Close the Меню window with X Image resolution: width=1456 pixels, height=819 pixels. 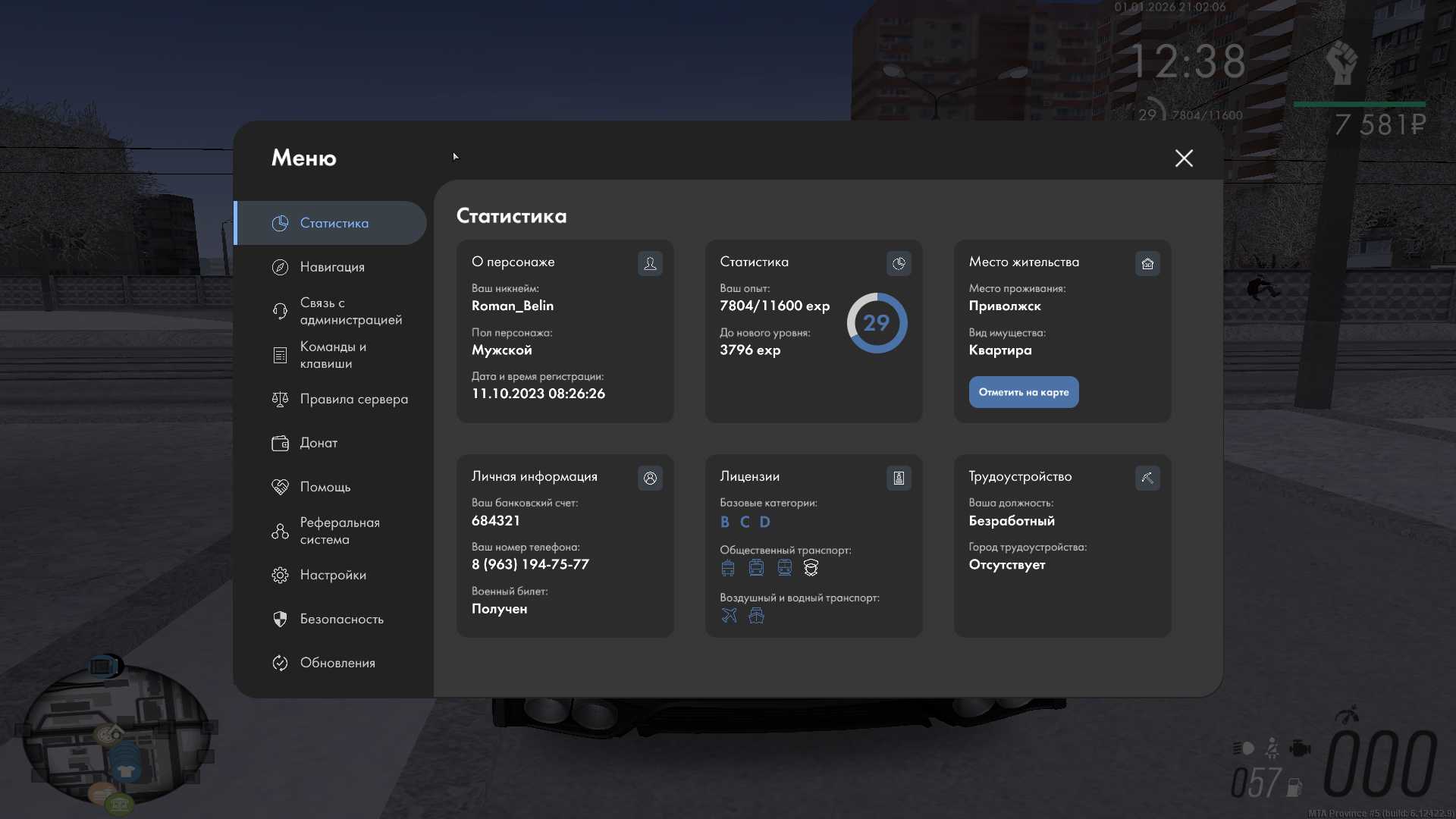1184,158
